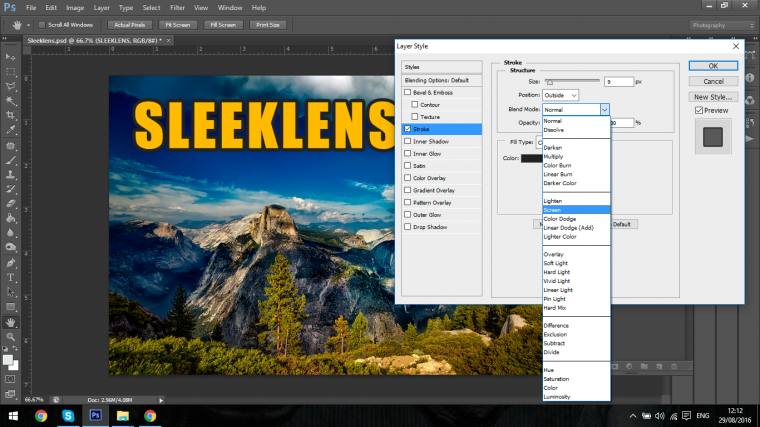Screen dimensions: 760x427
Task: Select the Lasso tool
Action: [x=10, y=86]
